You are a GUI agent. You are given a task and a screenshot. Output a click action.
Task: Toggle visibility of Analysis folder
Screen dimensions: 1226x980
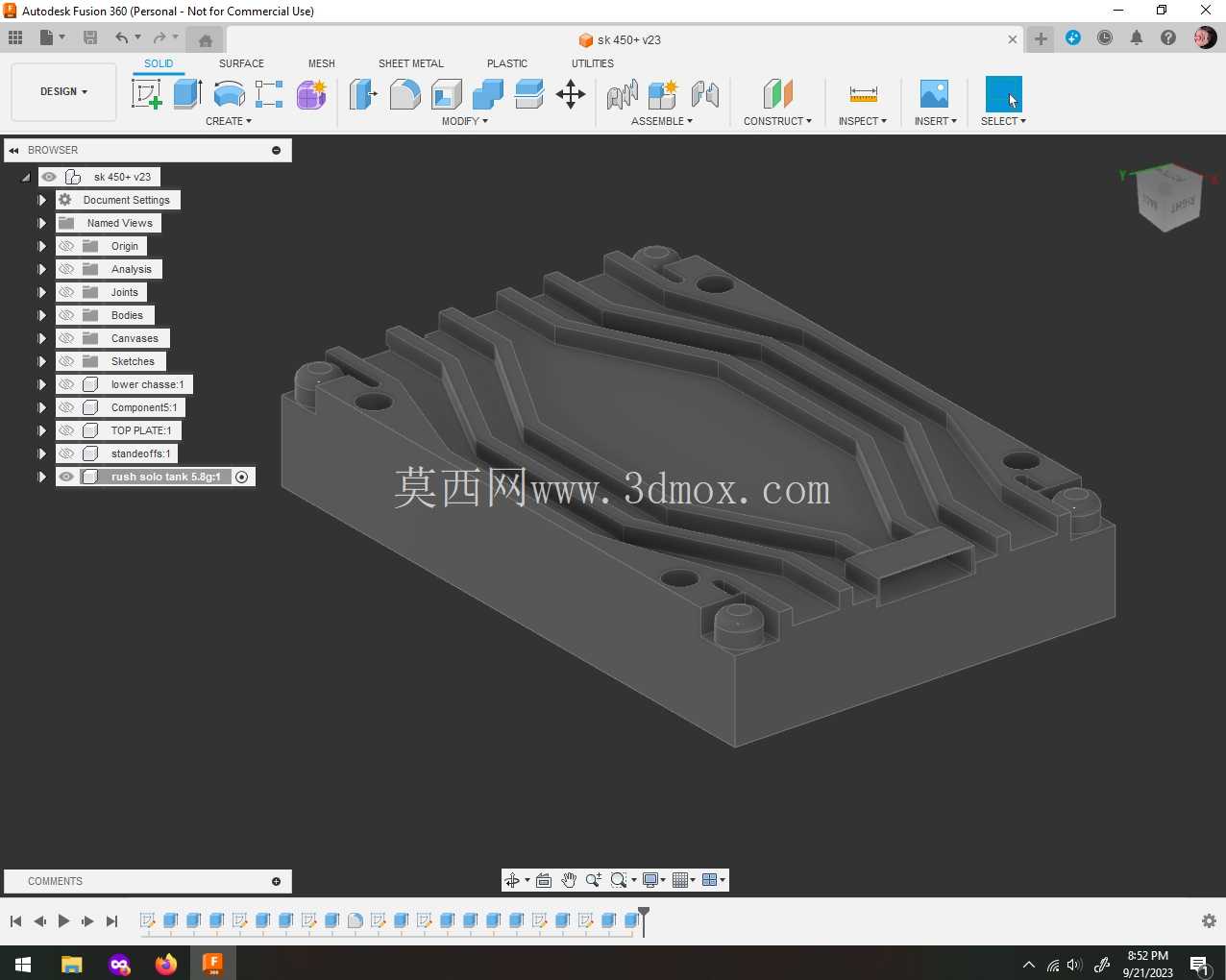[66, 269]
